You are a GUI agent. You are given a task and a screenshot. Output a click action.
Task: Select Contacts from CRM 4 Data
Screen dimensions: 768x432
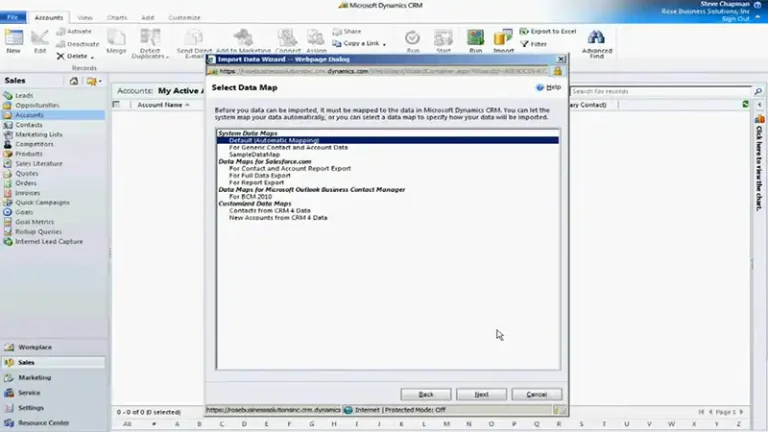point(269,211)
